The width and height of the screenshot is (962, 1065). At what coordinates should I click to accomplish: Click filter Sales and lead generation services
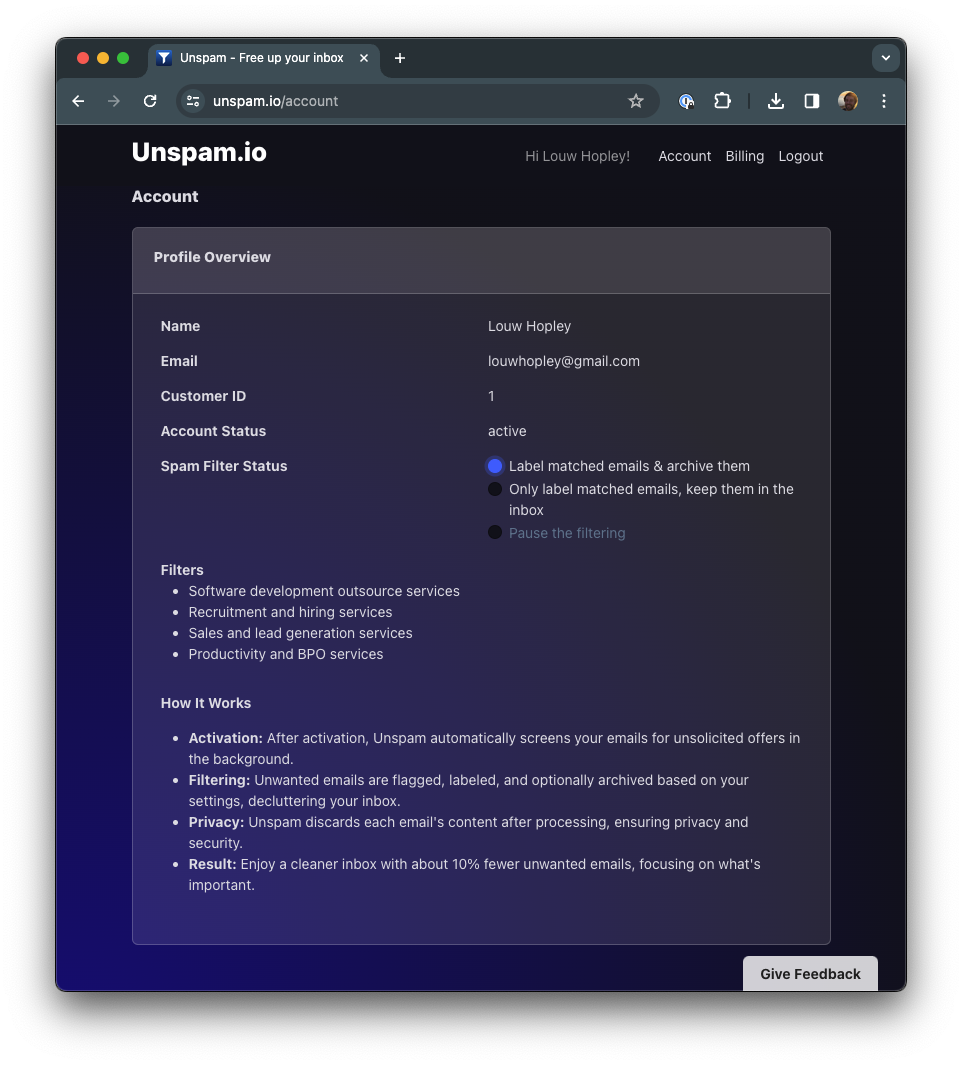click(x=300, y=633)
